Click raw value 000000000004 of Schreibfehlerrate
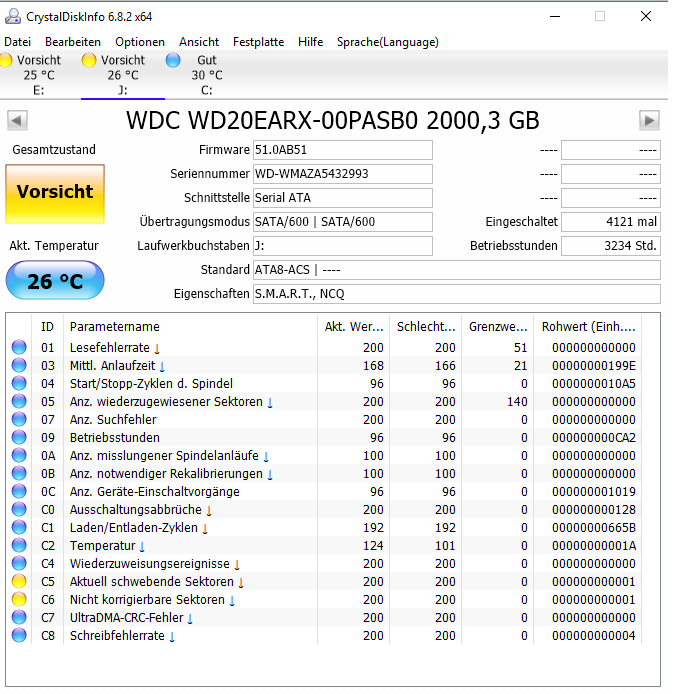This screenshot has height=694, width=700. [x=594, y=636]
